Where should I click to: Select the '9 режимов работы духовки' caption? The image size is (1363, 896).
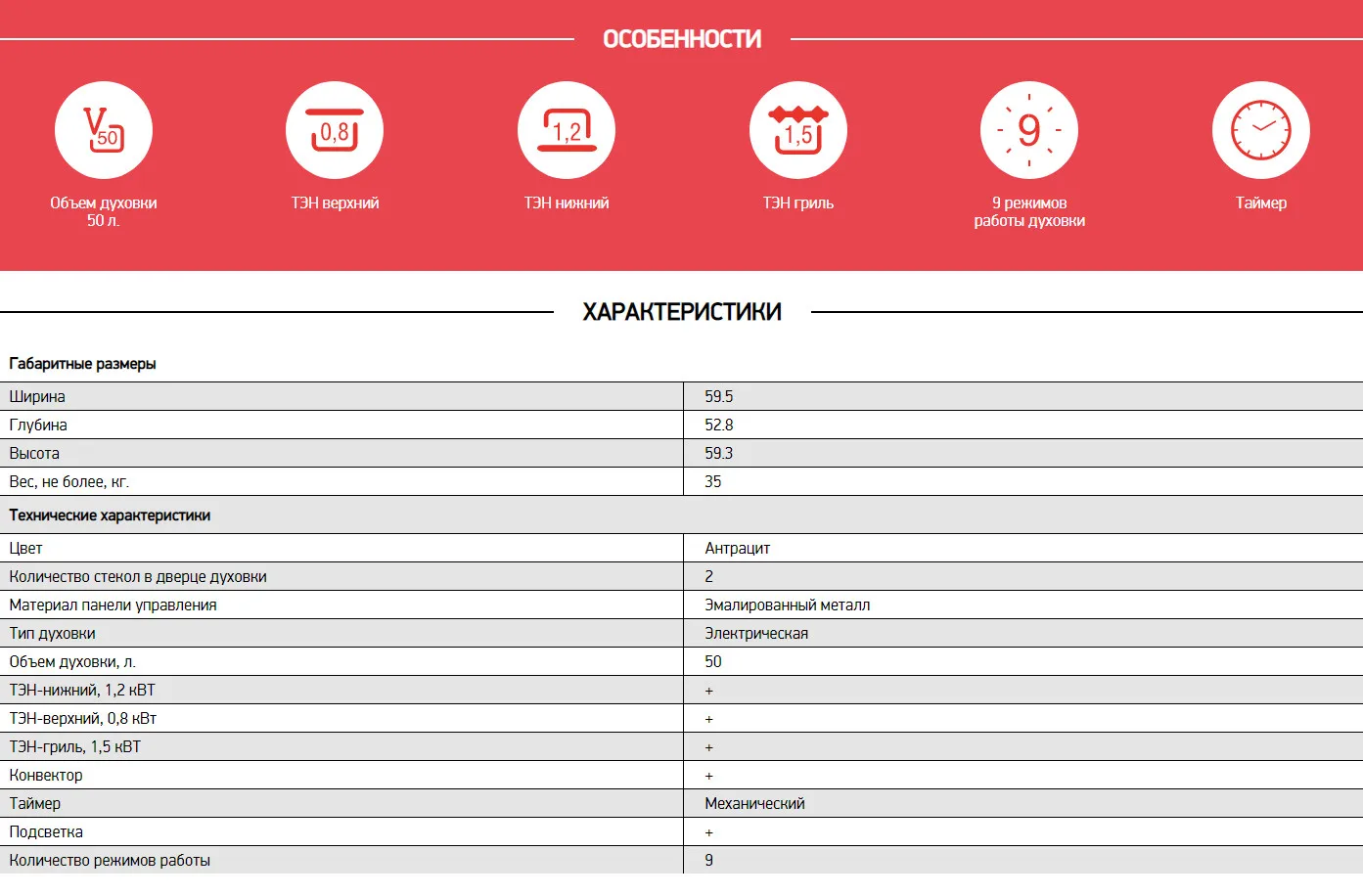(x=1029, y=211)
